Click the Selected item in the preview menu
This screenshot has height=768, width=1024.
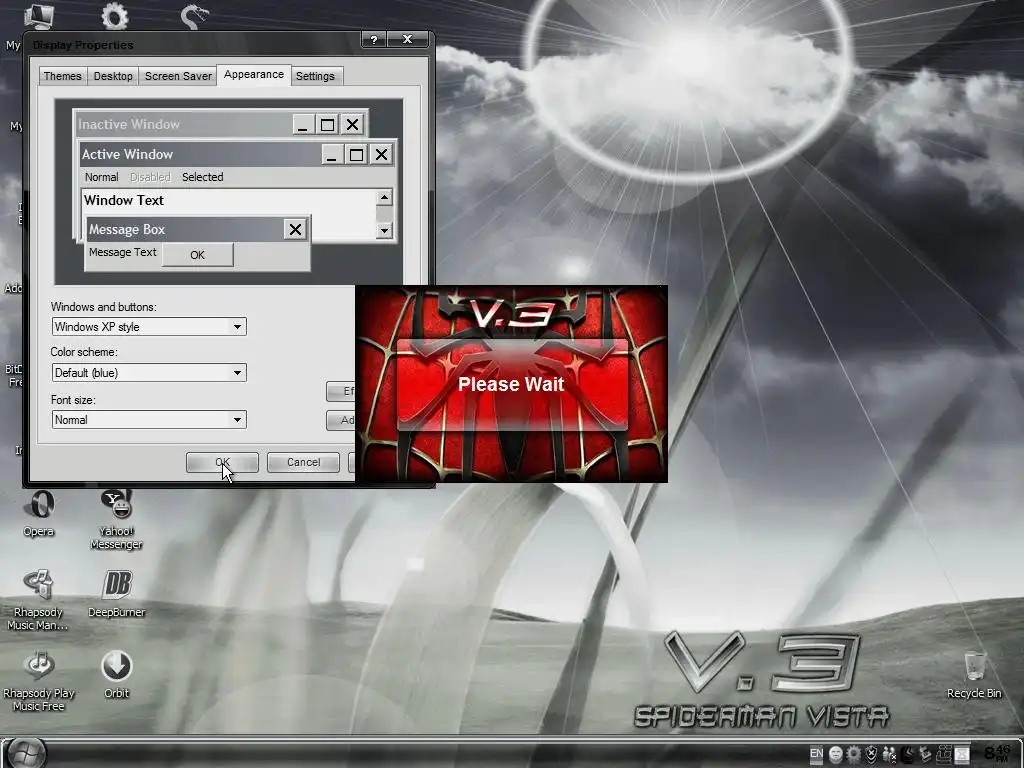(x=202, y=177)
